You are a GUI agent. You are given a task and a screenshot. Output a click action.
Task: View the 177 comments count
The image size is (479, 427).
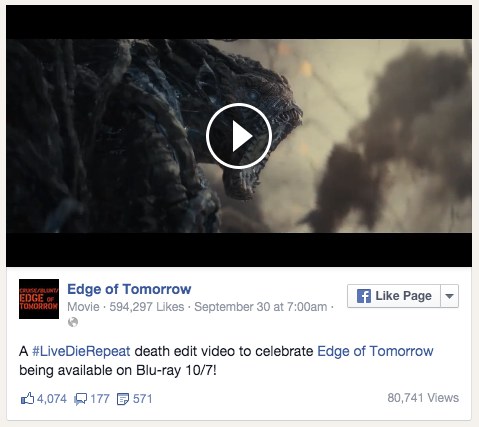[x=100, y=399]
